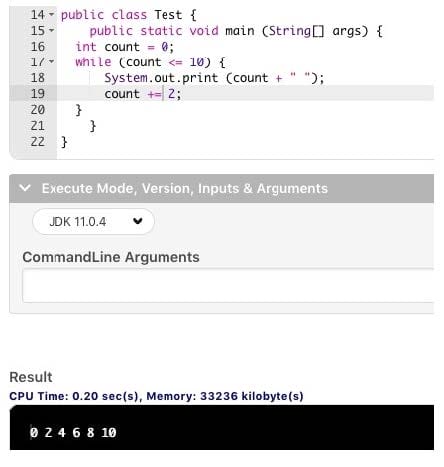Click line number 22 in the gutter
444x467 pixels.
click(x=37, y=142)
